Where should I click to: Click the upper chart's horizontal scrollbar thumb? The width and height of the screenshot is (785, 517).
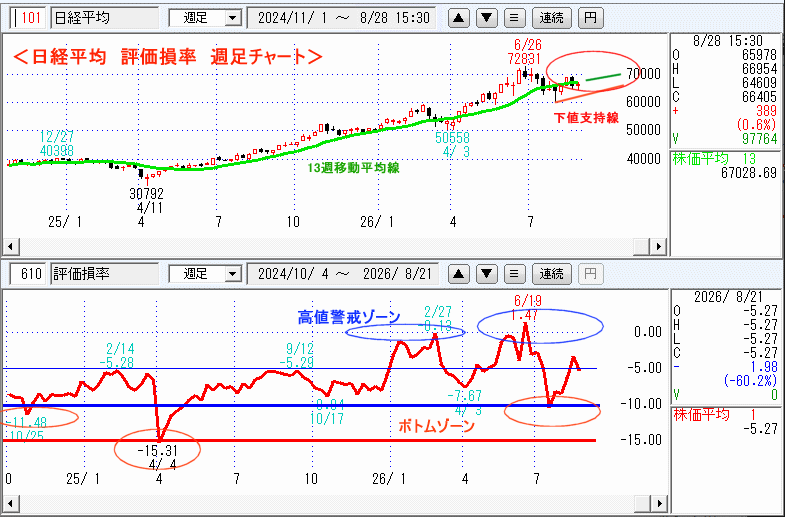pyautogui.click(x=642, y=247)
